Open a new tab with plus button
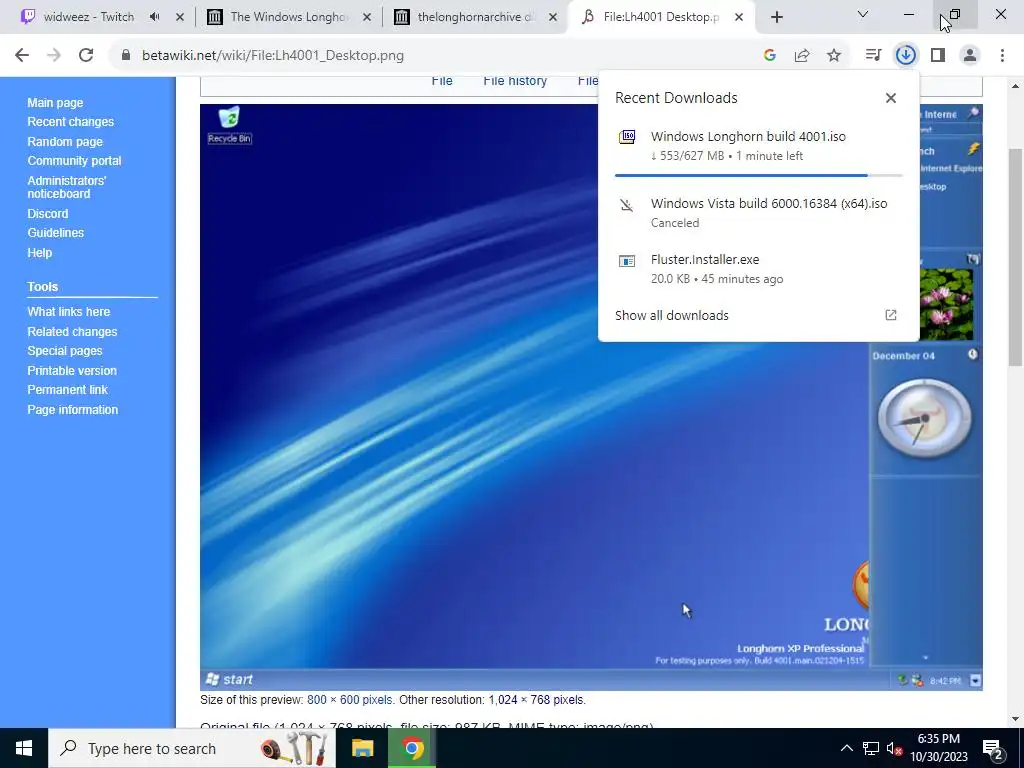The image size is (1024, 768). point(776,17)
